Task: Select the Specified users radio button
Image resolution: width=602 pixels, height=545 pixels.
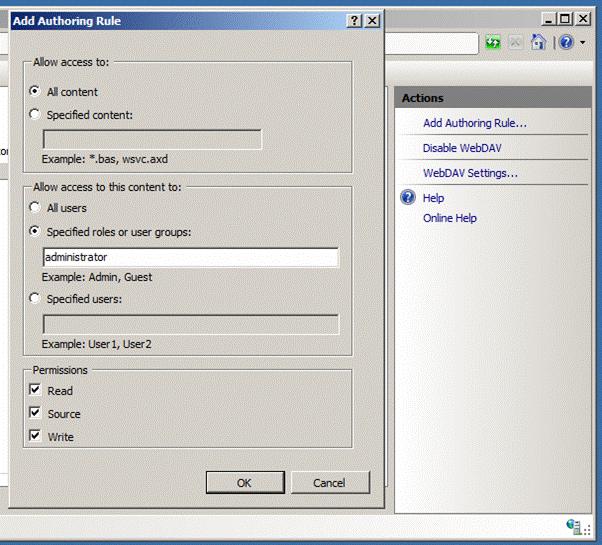Action: [x=35, y=298]
